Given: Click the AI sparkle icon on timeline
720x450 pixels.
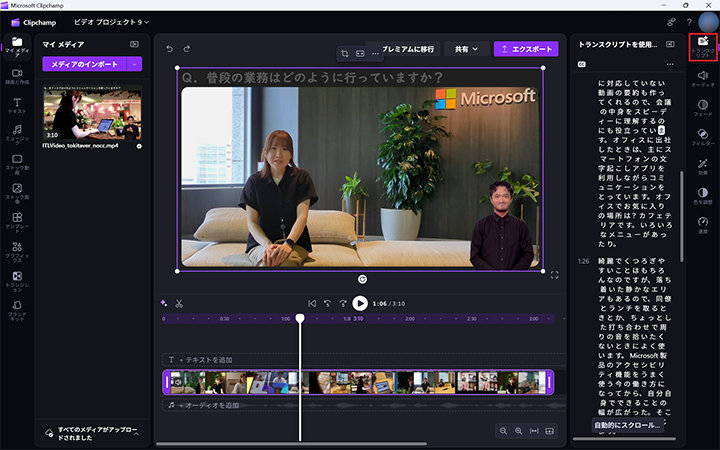Looking at the screenshot, I should 163,303.
